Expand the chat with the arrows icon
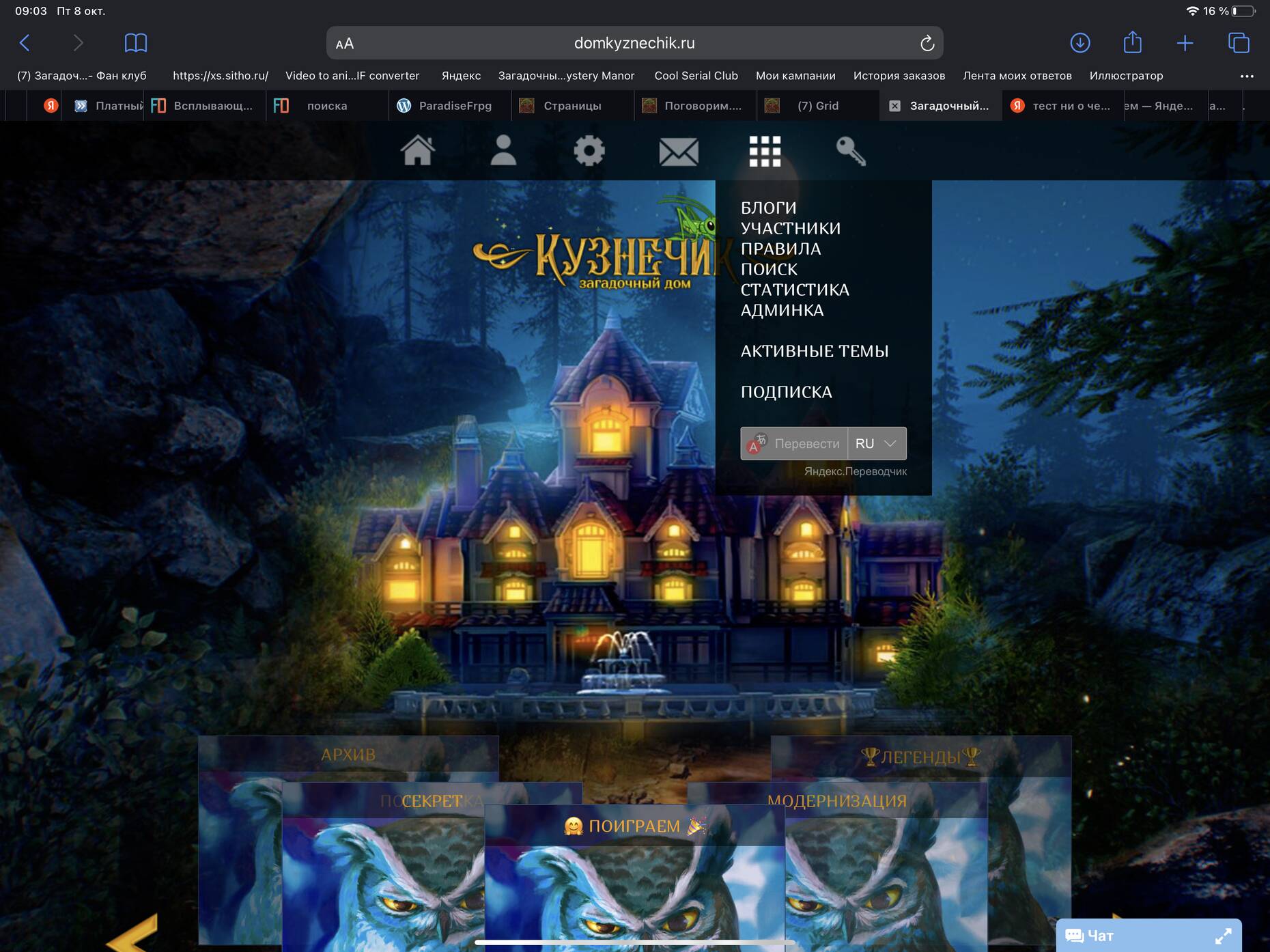1270x952 pixels. [x=1223, y=936]
